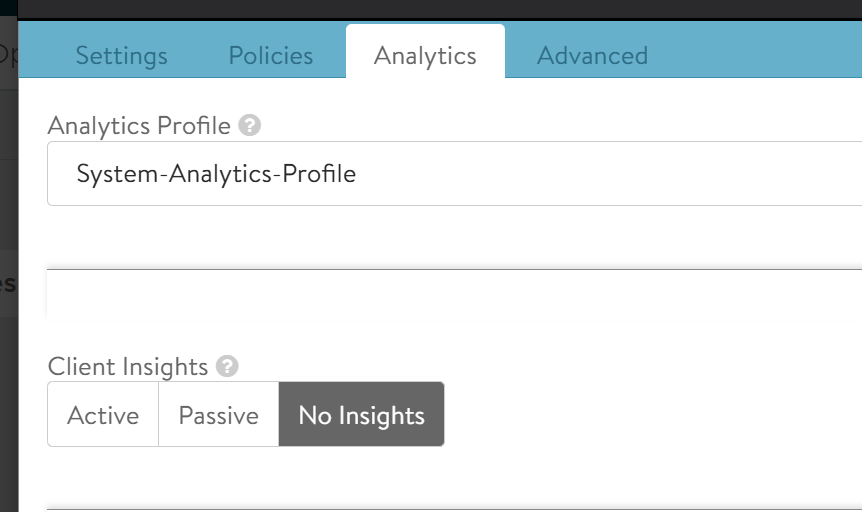Open the Analytics Profile help icon
The height and width of the screenshot is (512, 862).
pos(251,126)
